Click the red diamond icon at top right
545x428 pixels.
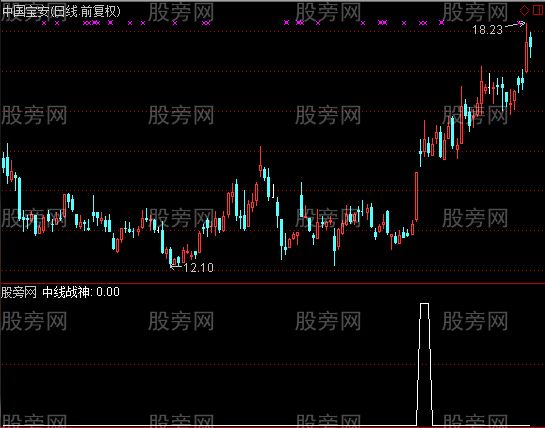[524, 10]
